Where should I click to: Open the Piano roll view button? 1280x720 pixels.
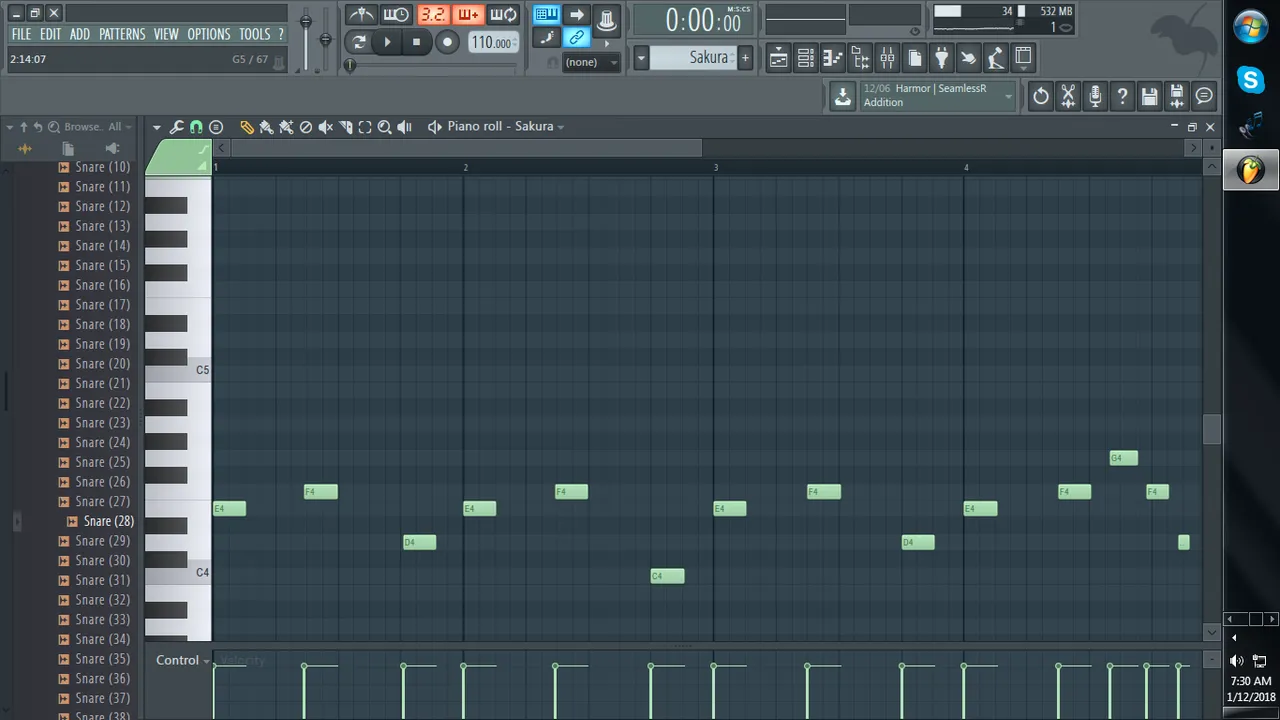click(832, 58)
